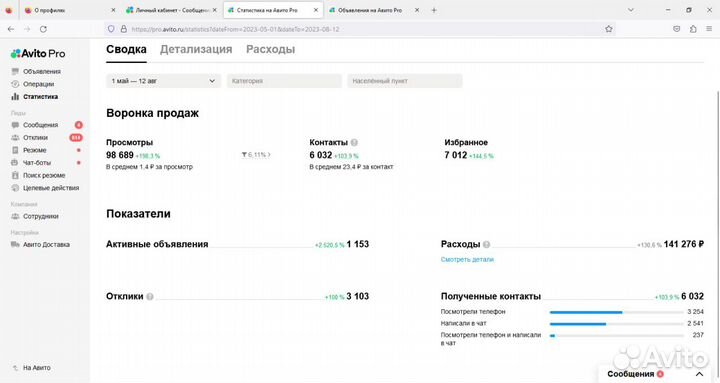Open the Сотрудники sidebar link
The image size is (720, 383).
40,216
